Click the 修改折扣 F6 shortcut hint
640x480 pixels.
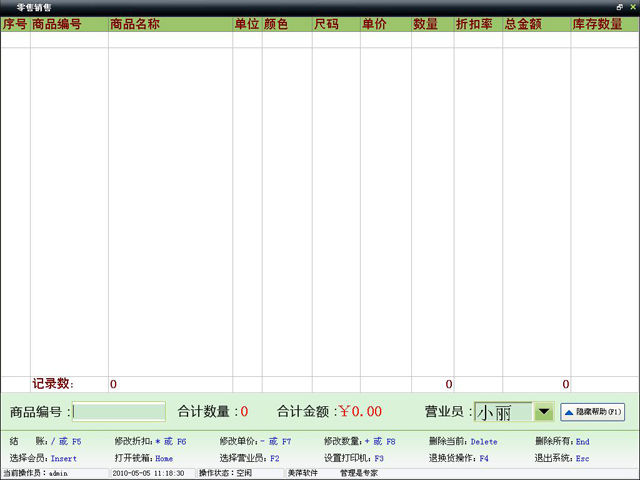tap(150, 441)
